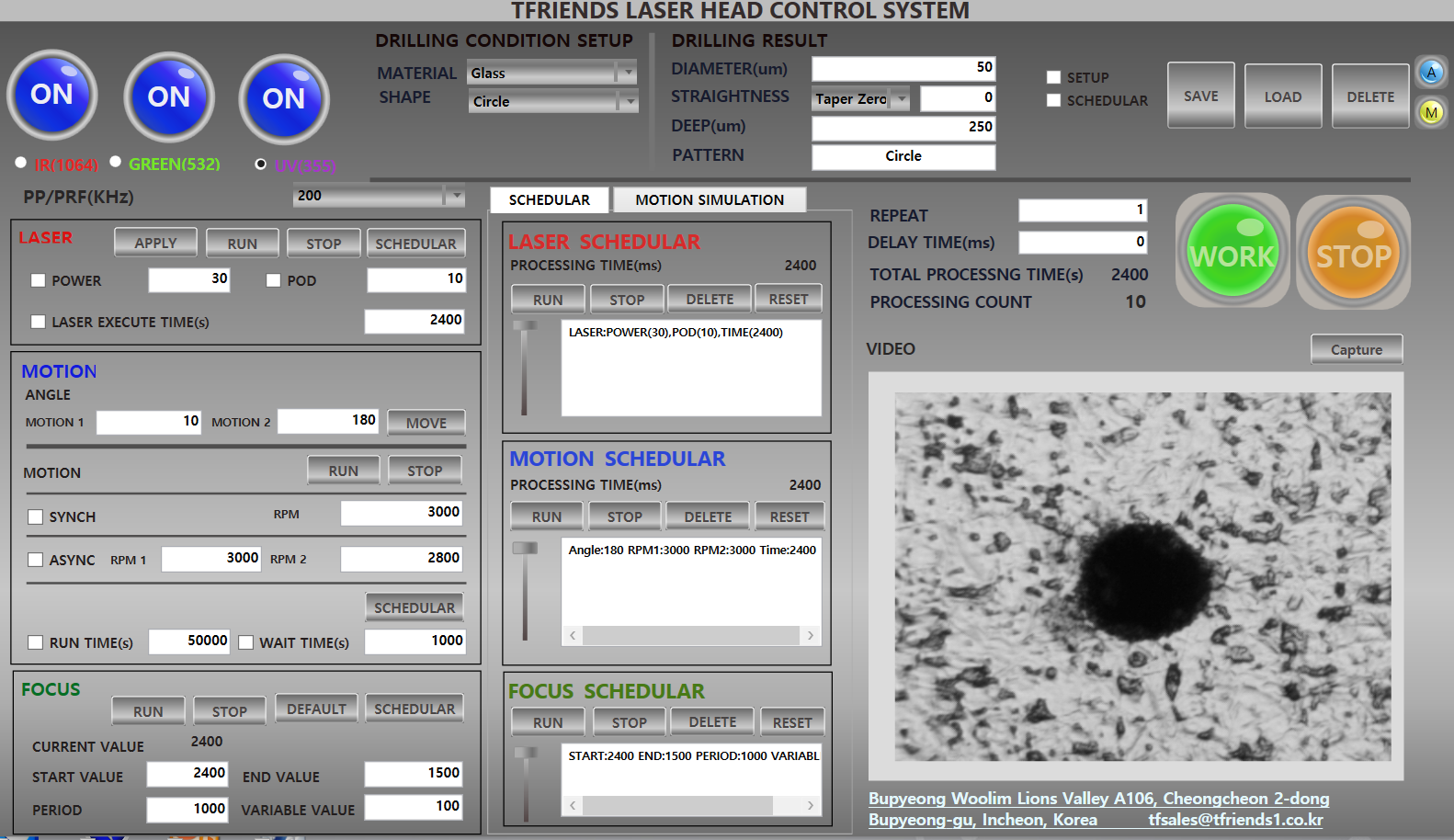Toggle the IR(1064) laser ON button

[x=52, y=95]
